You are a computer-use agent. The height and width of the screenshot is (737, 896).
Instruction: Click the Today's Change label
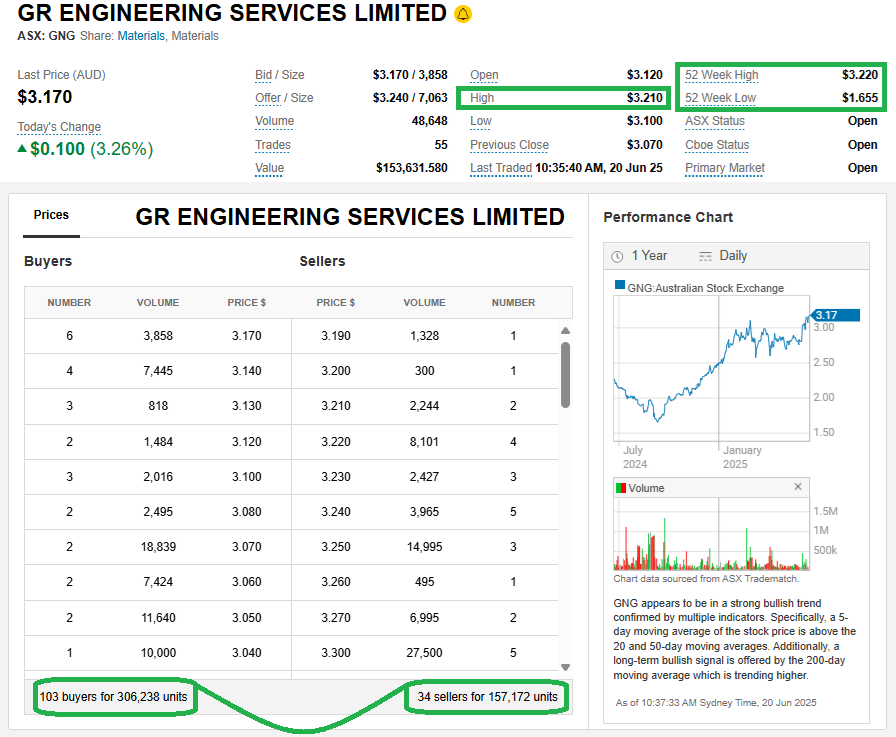(x=59, y=127)
